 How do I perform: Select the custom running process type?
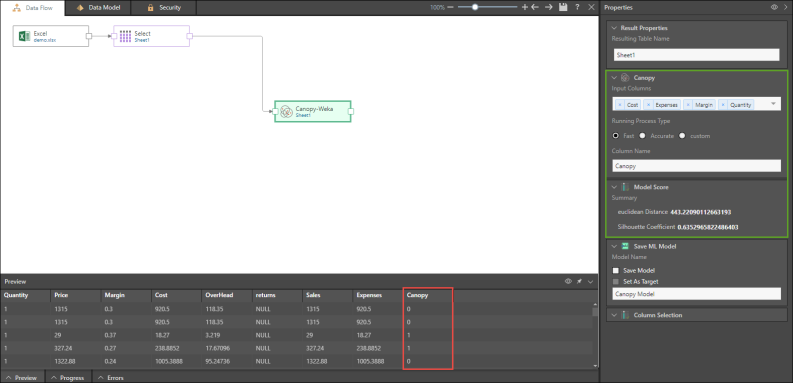pyautogui.click(x=682, y=136)
